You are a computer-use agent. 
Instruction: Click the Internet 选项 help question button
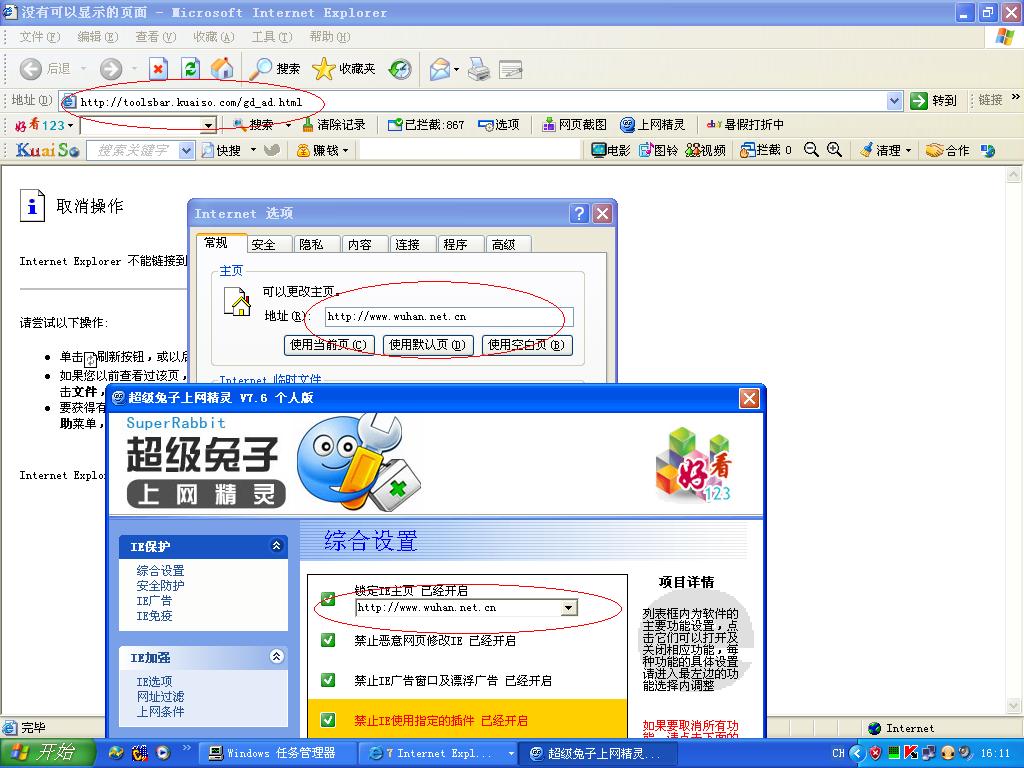pyautogui.click(x=579, y=214)
